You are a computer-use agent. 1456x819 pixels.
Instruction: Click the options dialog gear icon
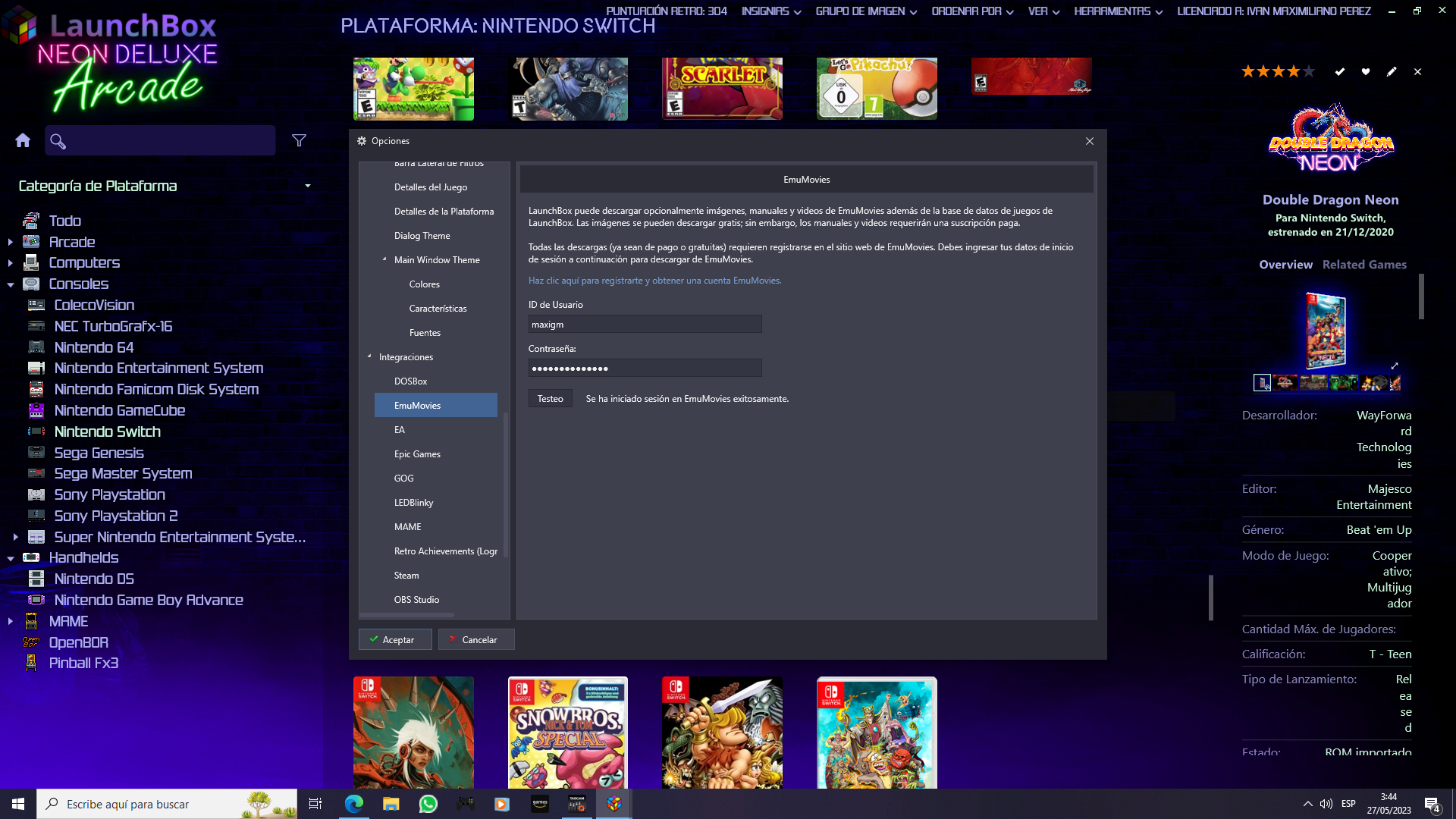coord(362,141)
